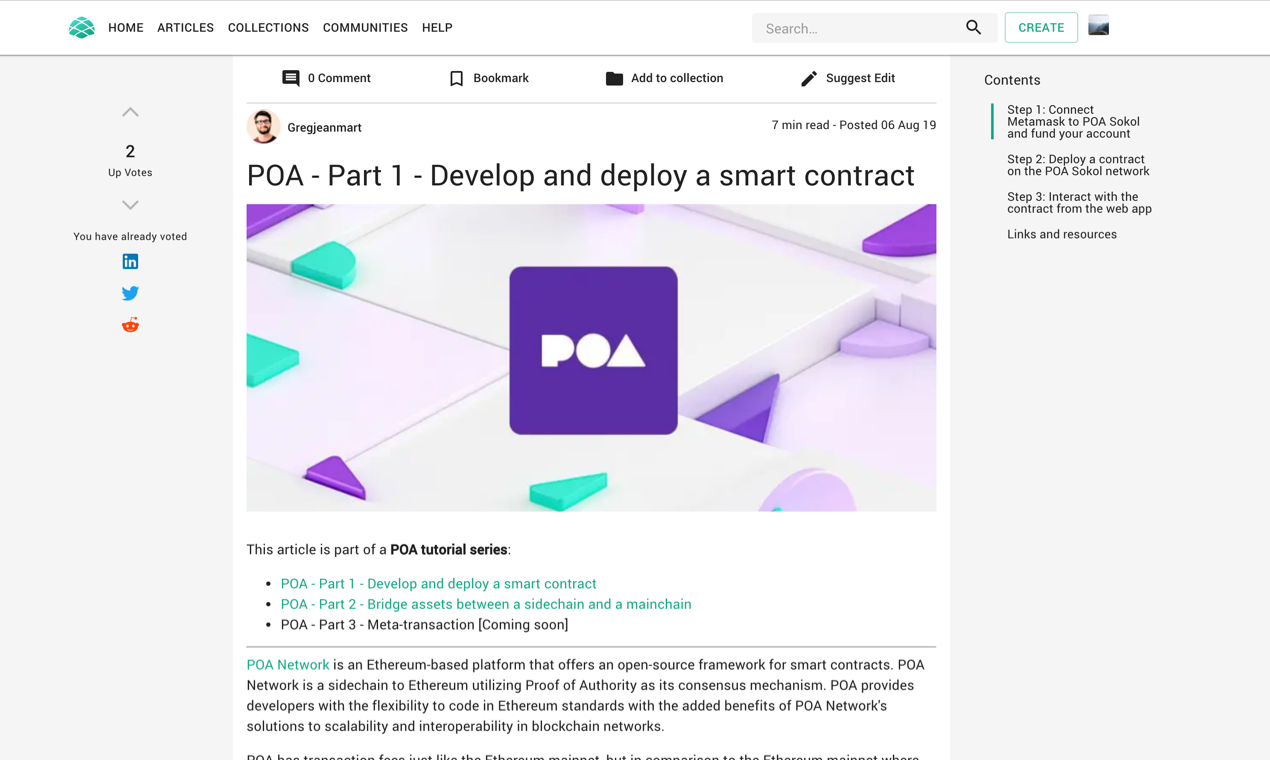Image resolution: width=1270 pixels, height=760 pixels.
Task: Select Add to collection
Action: click(677, 78)
